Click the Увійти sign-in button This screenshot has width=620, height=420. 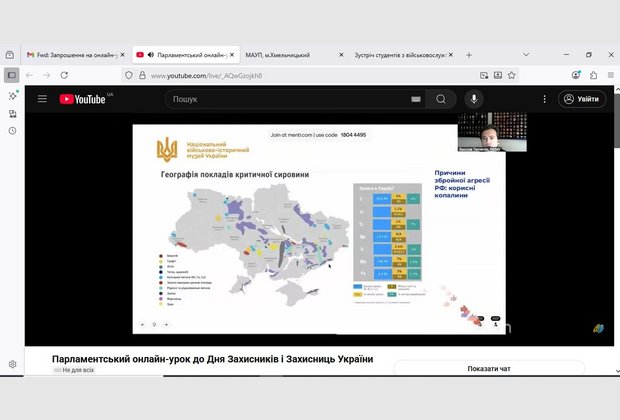click(582, 99)
